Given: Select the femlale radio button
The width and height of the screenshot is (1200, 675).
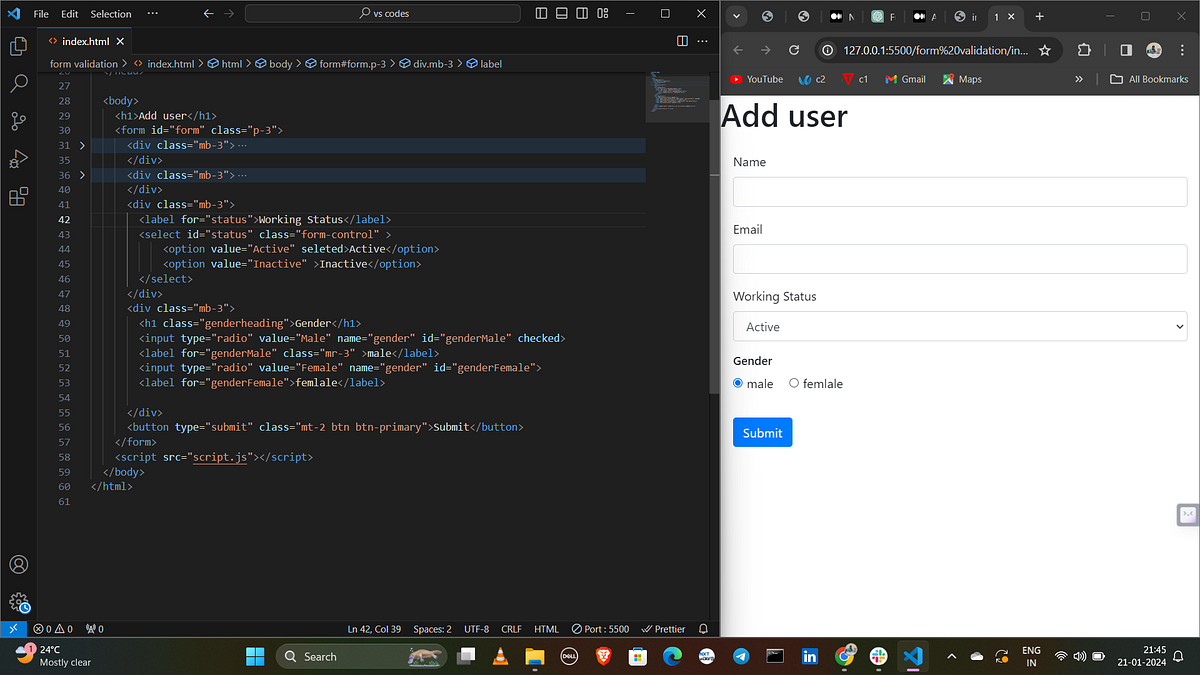Looking at the screenshot, I should 793,383.
